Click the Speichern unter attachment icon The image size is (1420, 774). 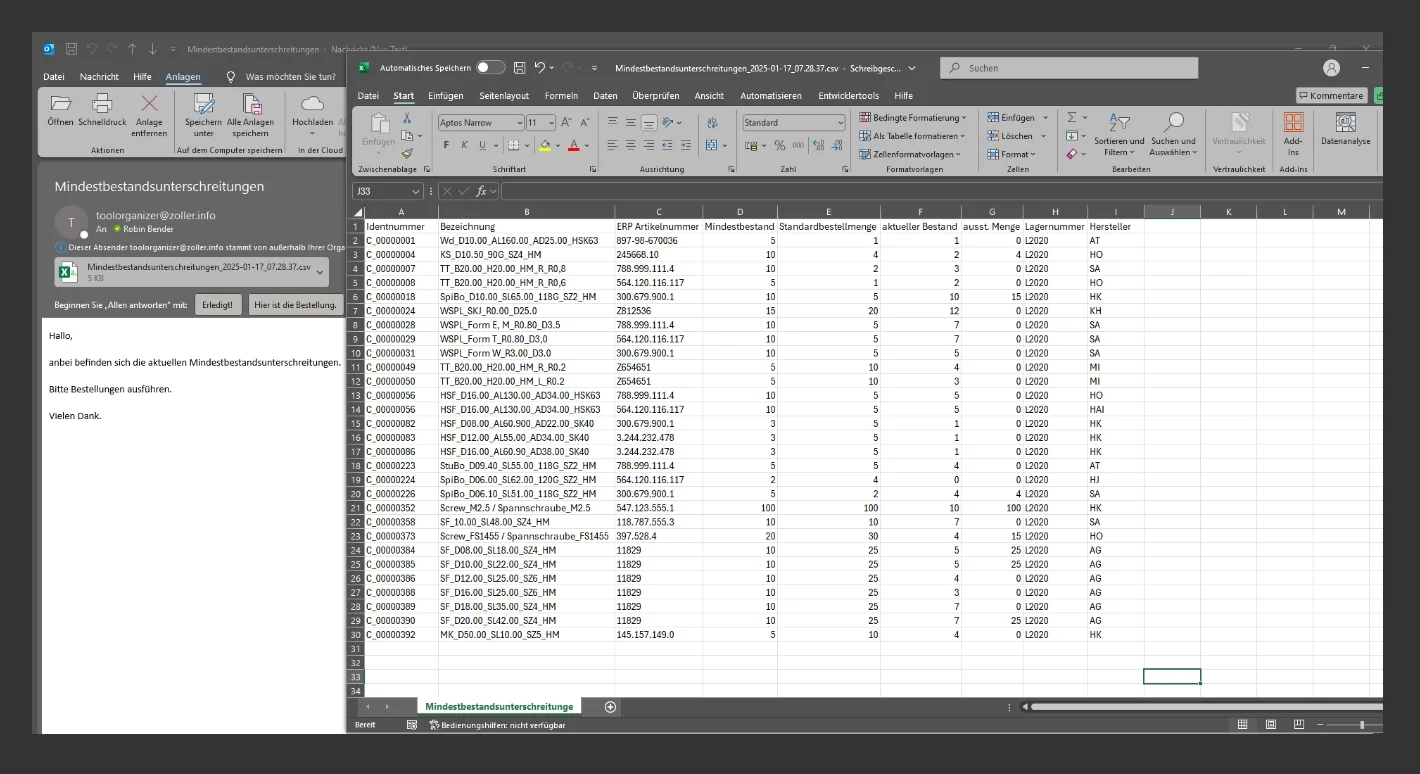pyautogui.click(x=204, y=103)
